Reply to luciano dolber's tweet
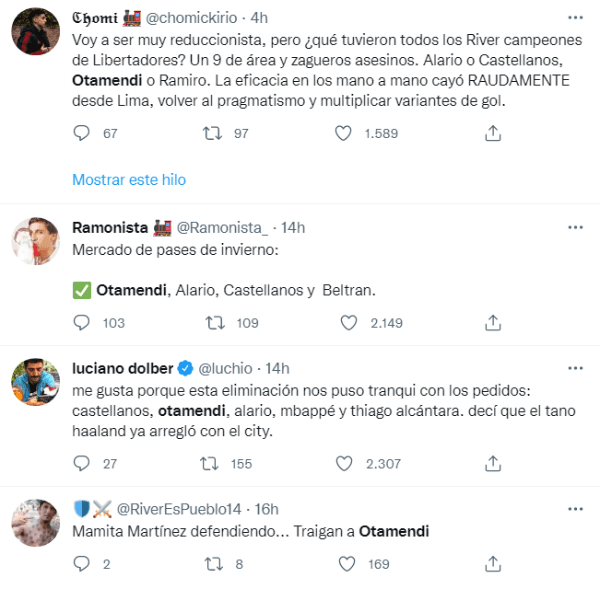 pyautogui.click(x=83, y=463)
